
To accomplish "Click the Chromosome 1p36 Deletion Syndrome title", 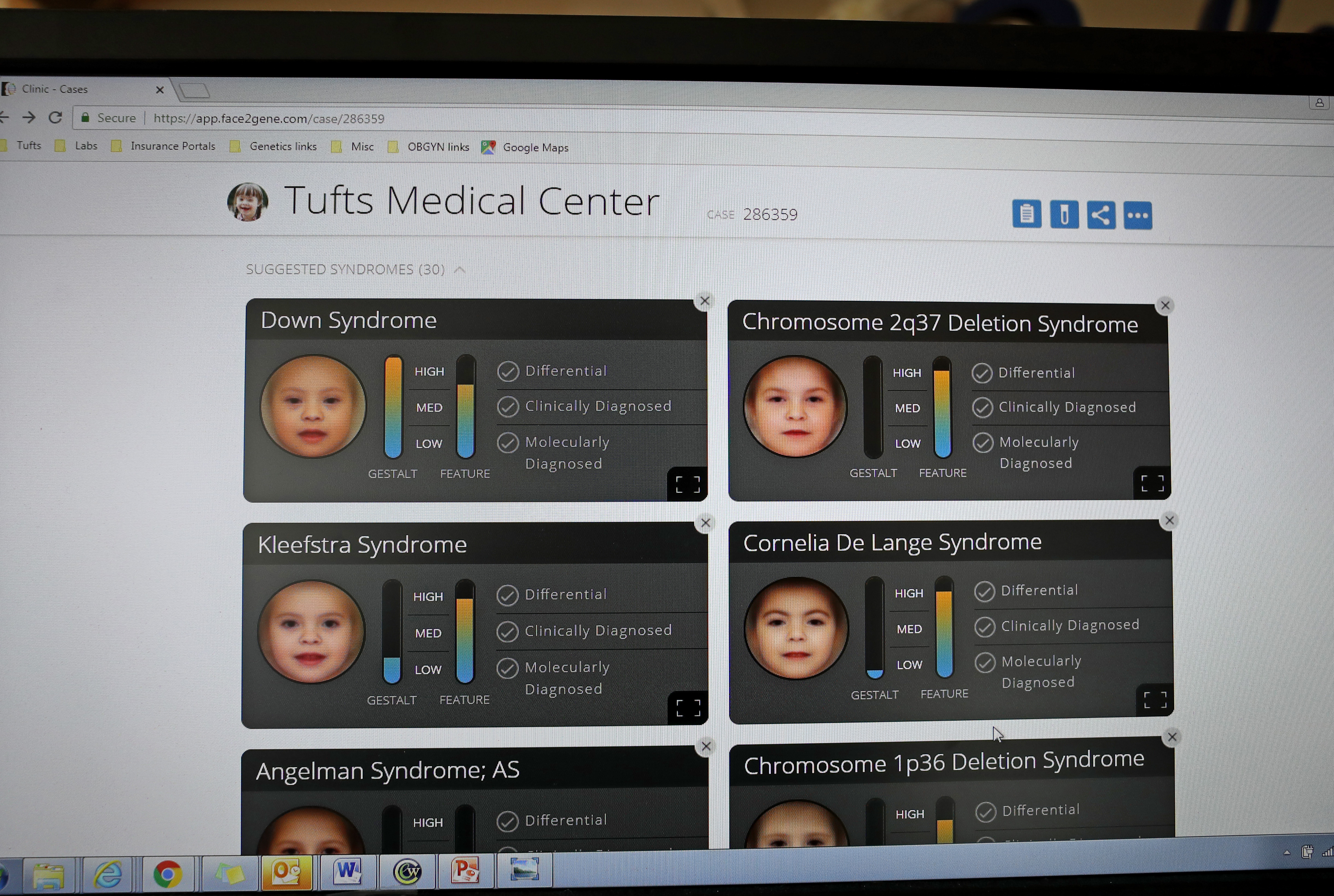I will coord(944,763).
